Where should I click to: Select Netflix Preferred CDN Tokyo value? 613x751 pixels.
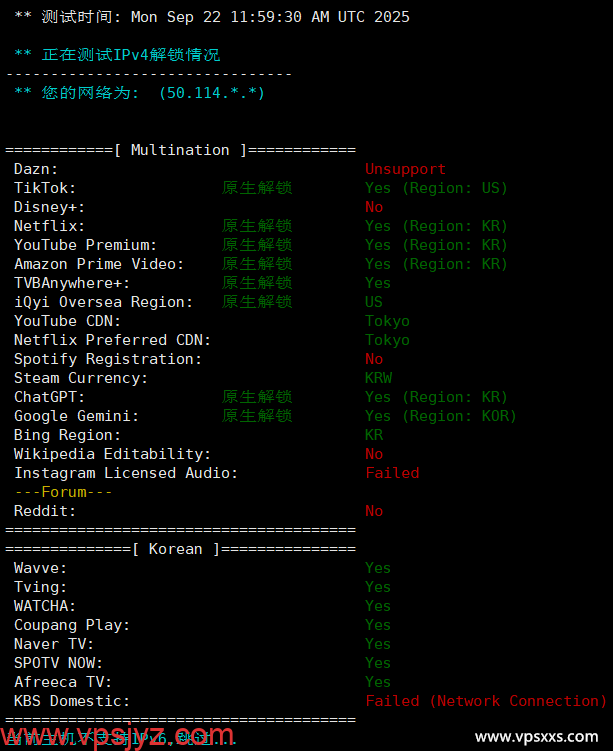pyautogui.click(x=387, y=340)
